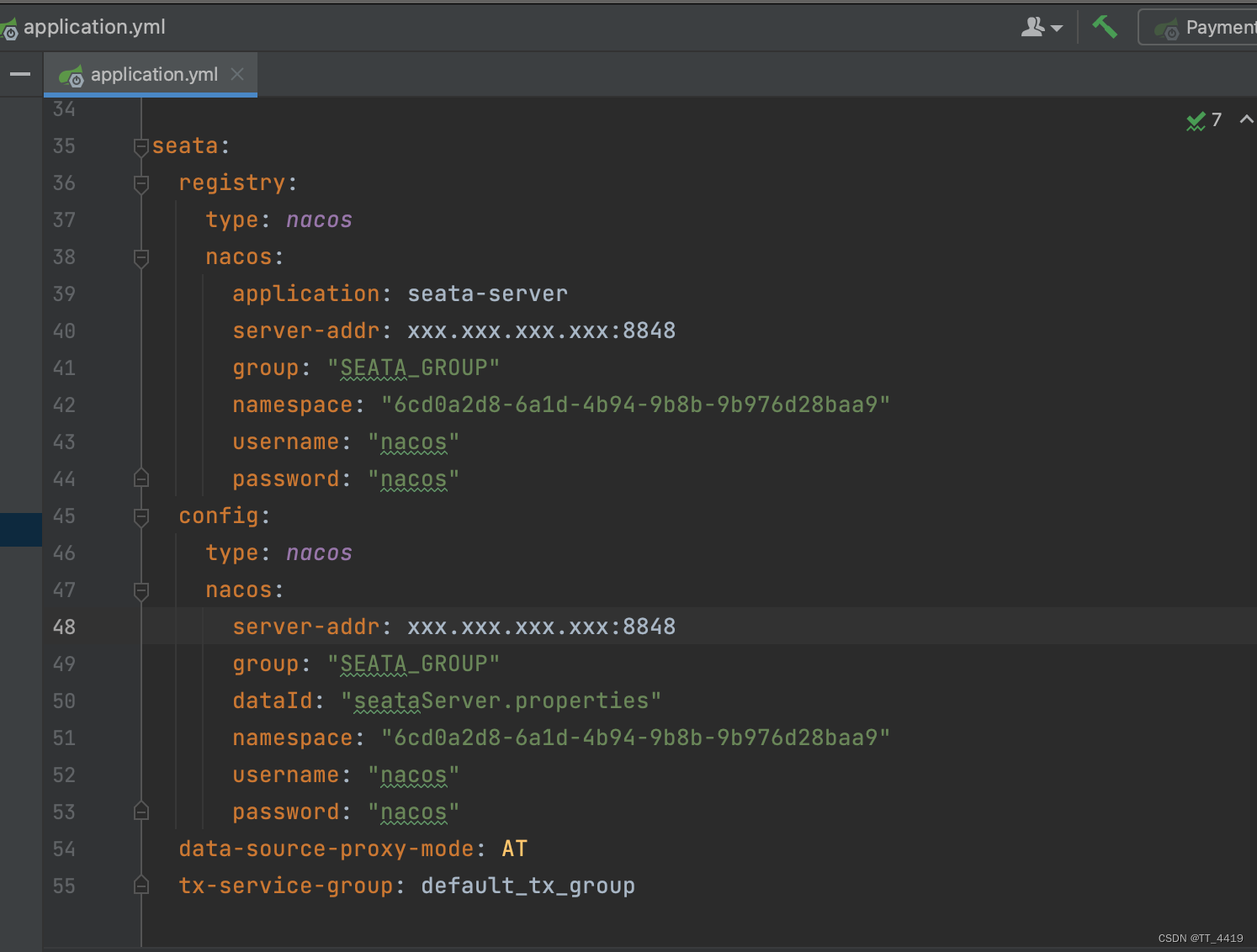
Task: Collapse the tool window with the minus icon
Action: pyautogui.click(x=20, y=74)
